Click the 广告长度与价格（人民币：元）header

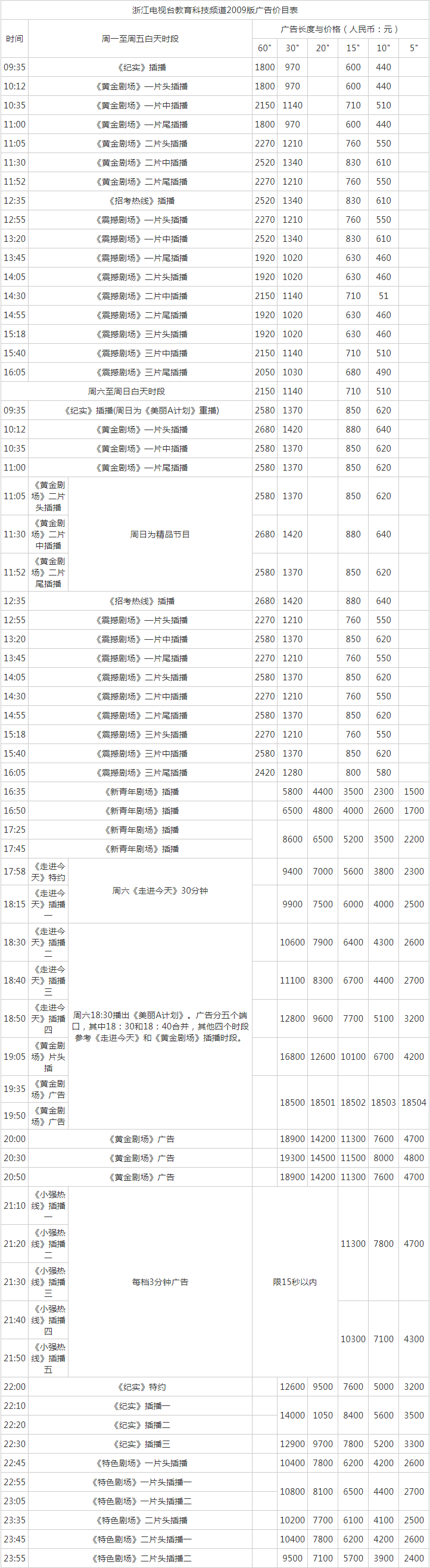(x=341, y=29)
